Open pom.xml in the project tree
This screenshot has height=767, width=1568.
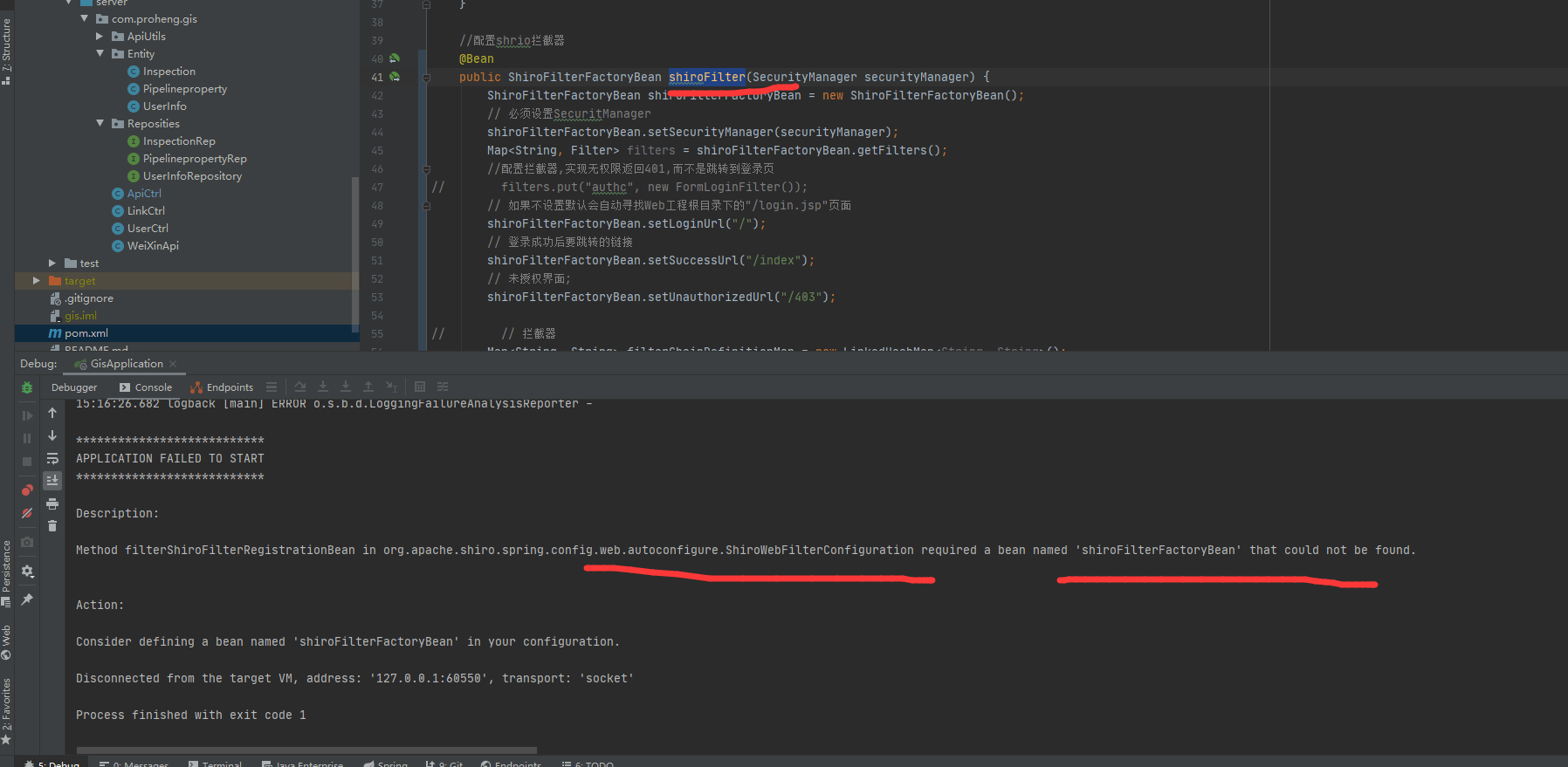(x=86, y=333)
